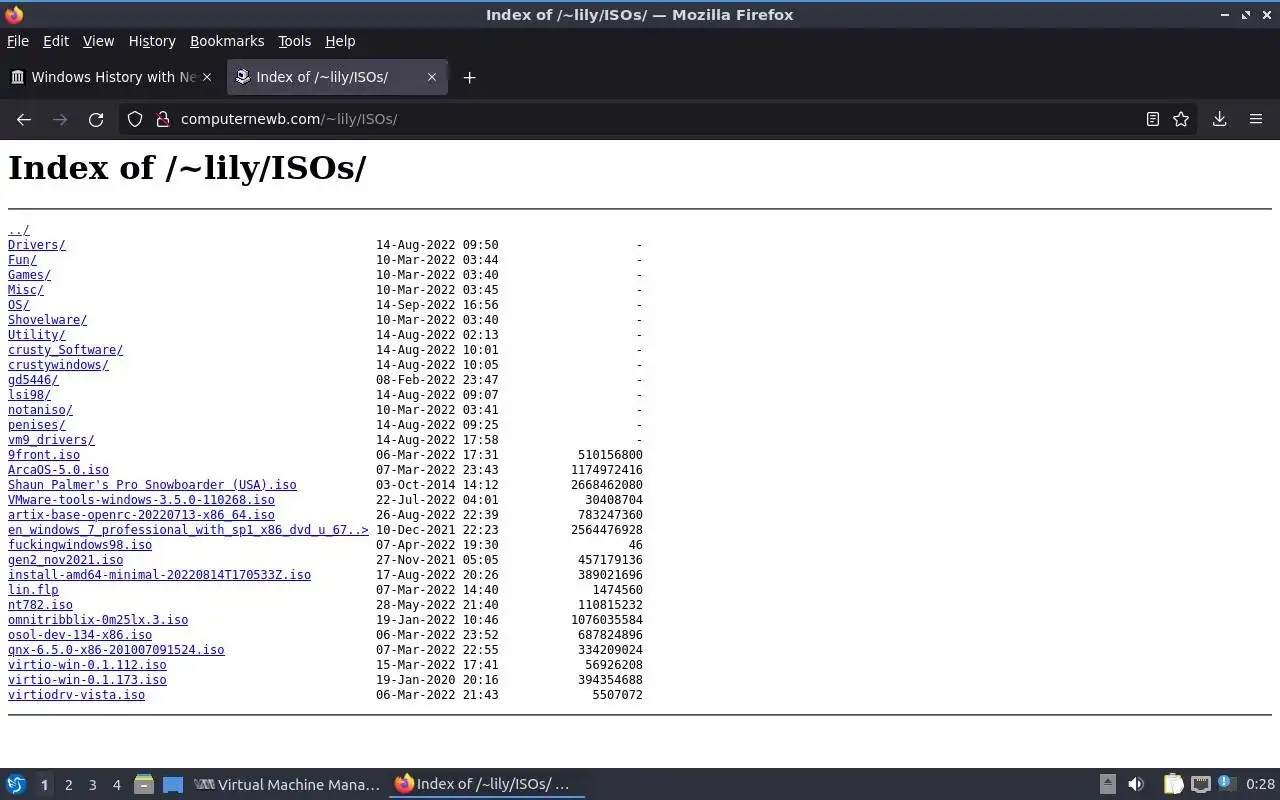Open the Shovelware/ folder
Screen dimensions: 1280x800
[x=47, y=320]
